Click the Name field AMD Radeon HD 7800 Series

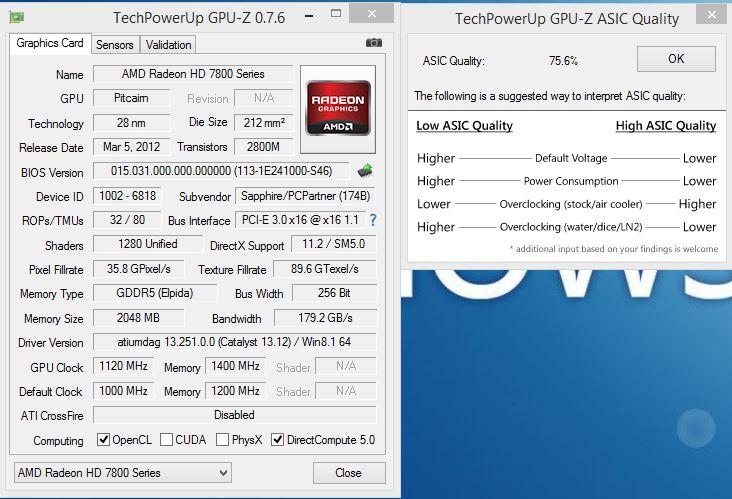point(193,74)
